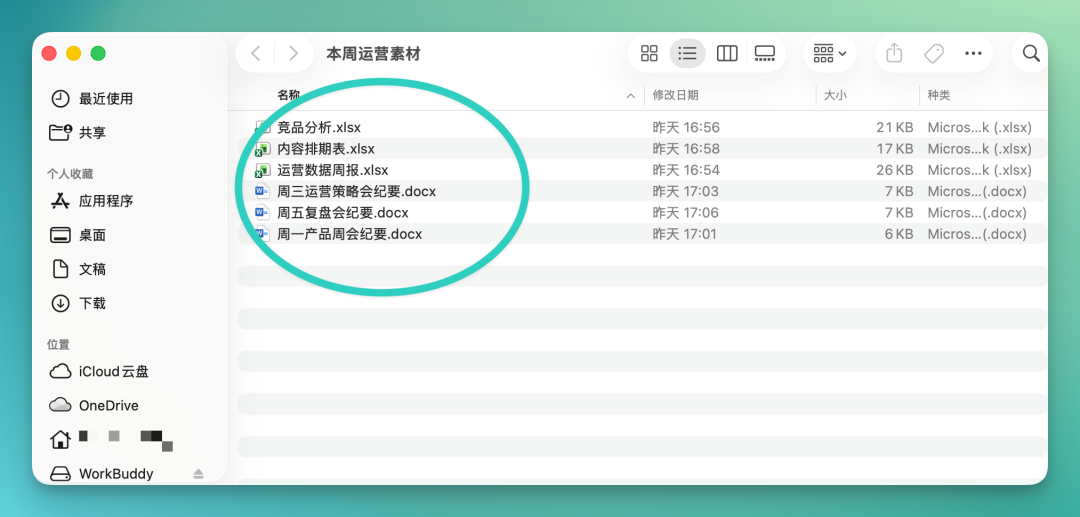The height and width of the screenshot is (517, 1080).
Task: Sort by 修改日期 column header
Action: pos(676,95)
